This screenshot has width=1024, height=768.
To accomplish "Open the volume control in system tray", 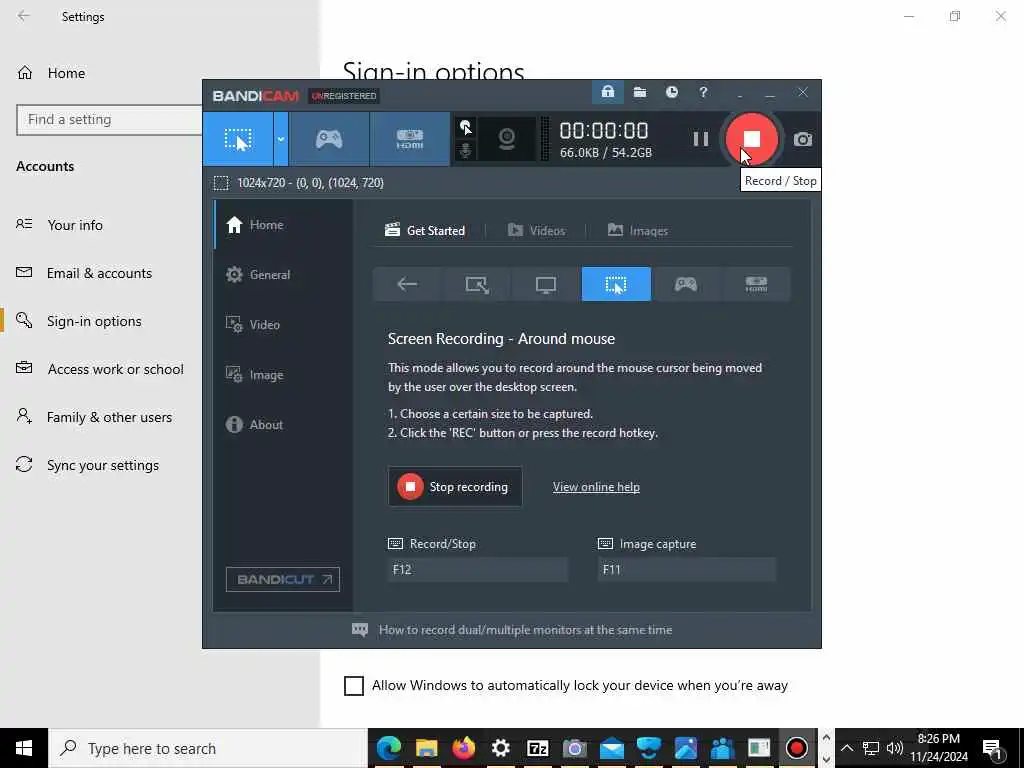I will [895, 748].
